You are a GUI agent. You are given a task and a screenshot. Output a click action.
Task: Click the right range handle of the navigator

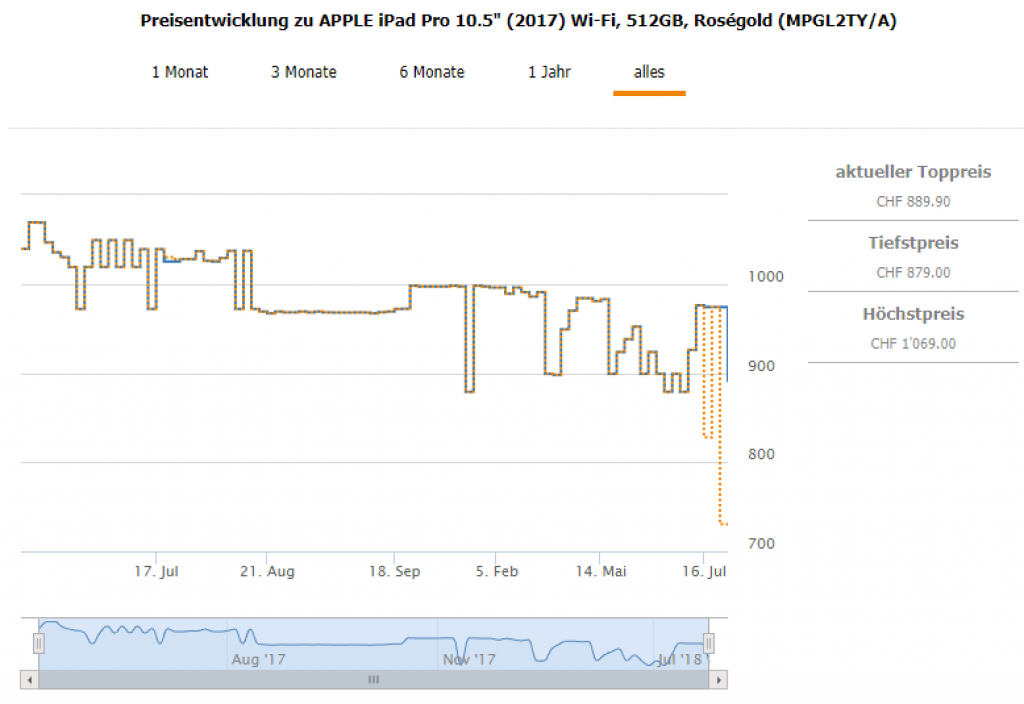coord(709,643)
